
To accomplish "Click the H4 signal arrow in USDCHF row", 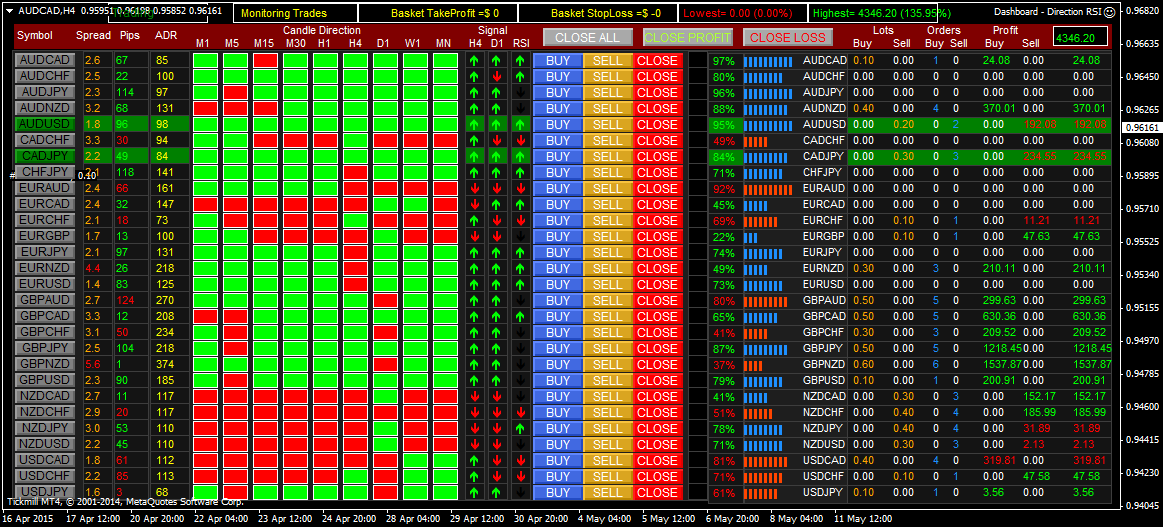I will pos(475,476).
